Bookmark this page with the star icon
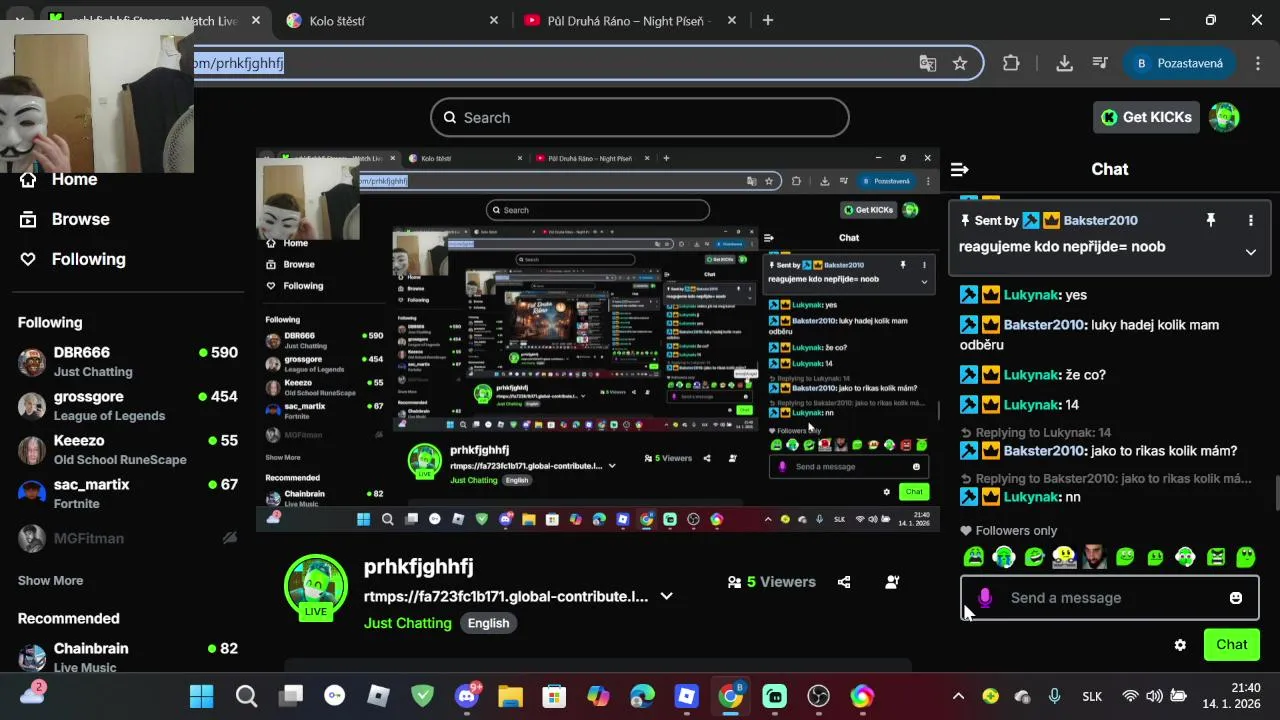Screen dimensions: 1280x720 960,63
